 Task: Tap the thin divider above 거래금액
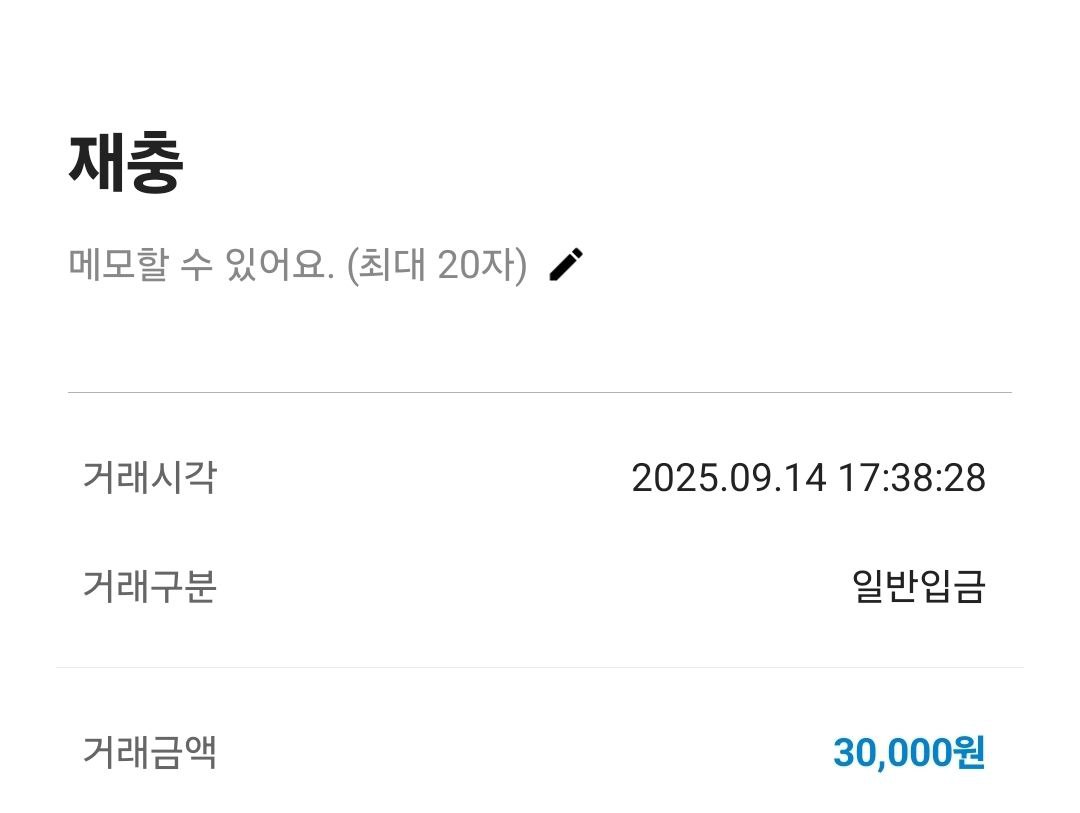[540, 667]
